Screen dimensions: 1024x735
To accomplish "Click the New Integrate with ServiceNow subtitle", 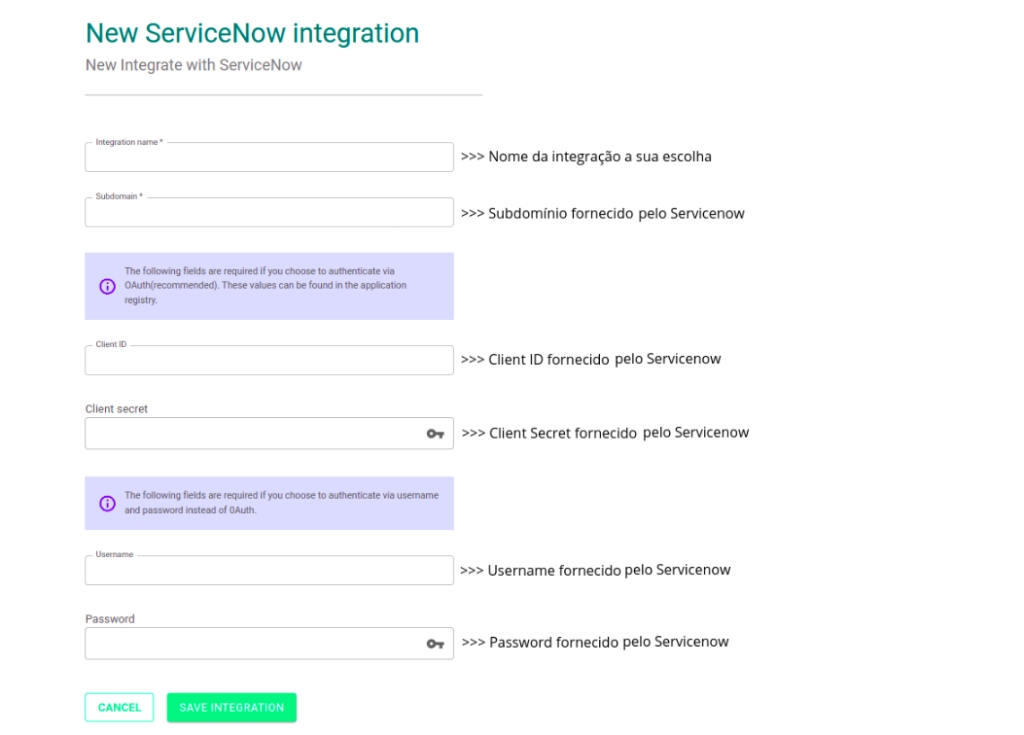I will (193, 65).
